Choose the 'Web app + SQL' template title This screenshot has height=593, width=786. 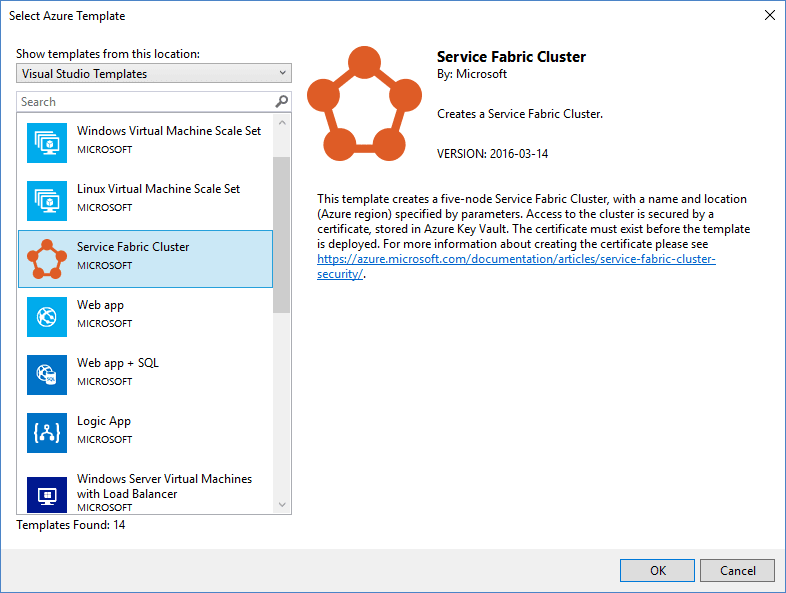tap(118, 363)
